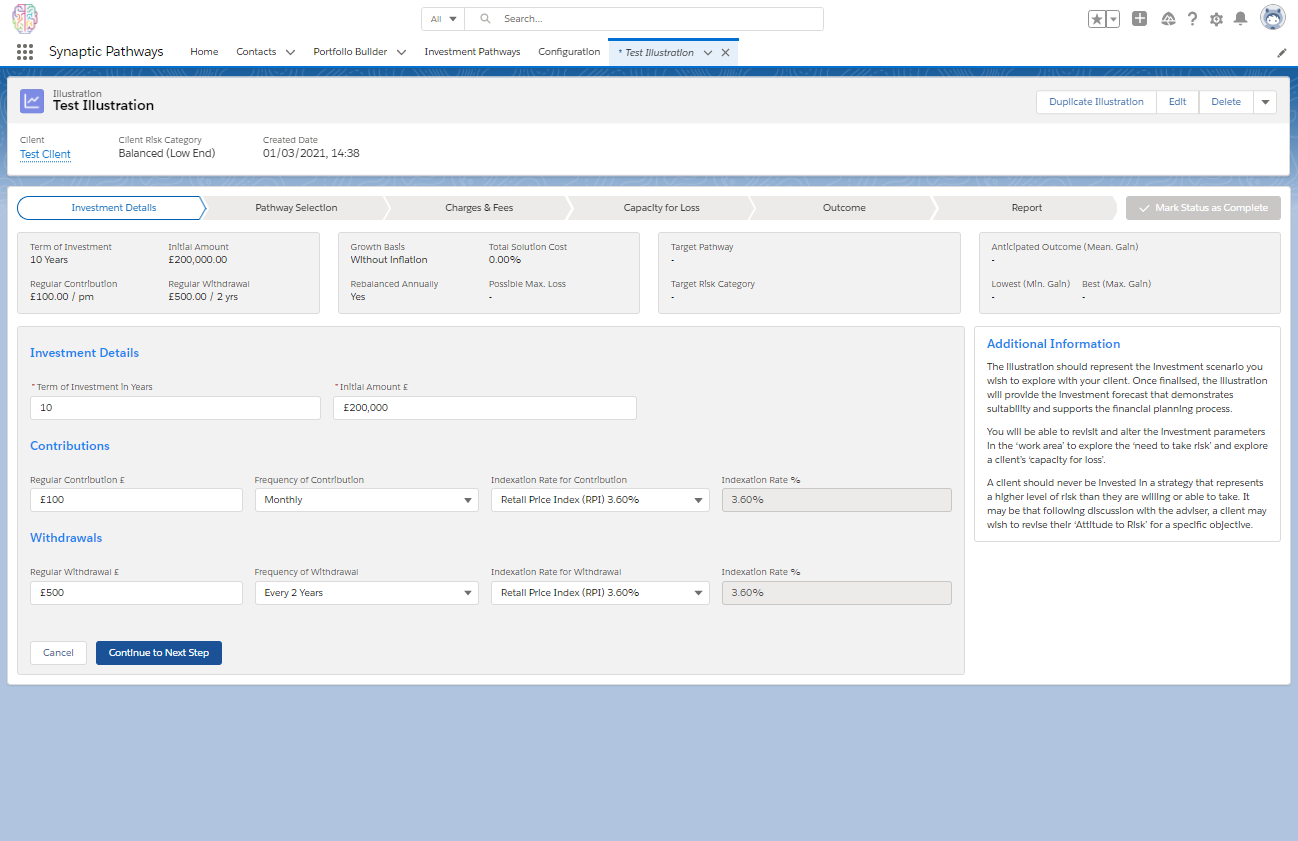1298x841 pixels.
Task: Click the Indexation Rate % field under Withdrawals
Action: [837, 593]
